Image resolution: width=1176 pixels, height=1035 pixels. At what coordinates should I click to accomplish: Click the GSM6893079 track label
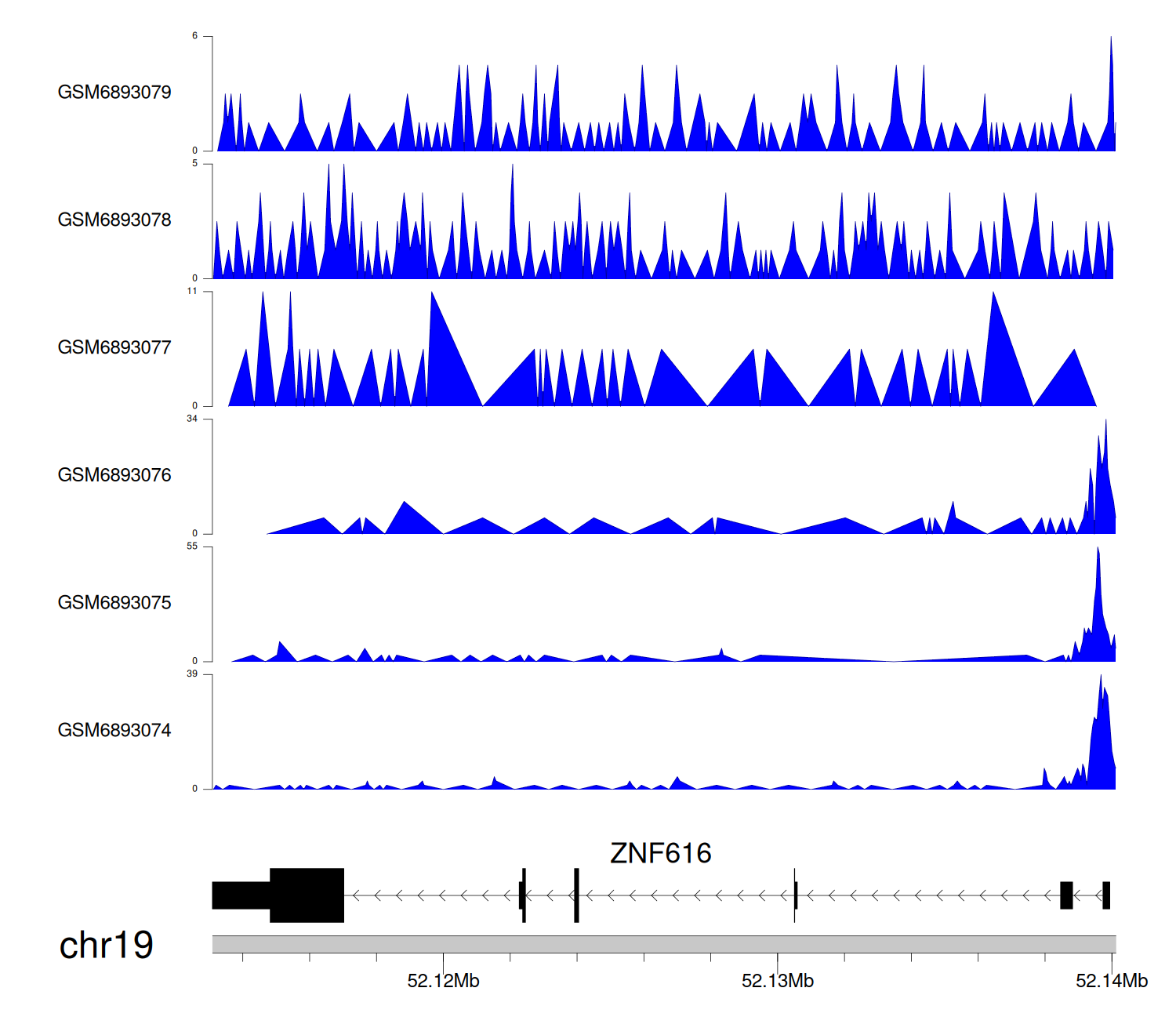pyautogui.click(x=114, y=93)
